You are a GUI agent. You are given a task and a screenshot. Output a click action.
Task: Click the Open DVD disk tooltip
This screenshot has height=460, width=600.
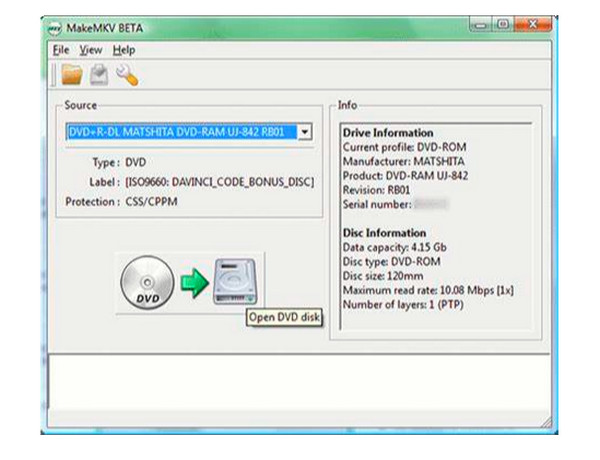tap(284, 317)
